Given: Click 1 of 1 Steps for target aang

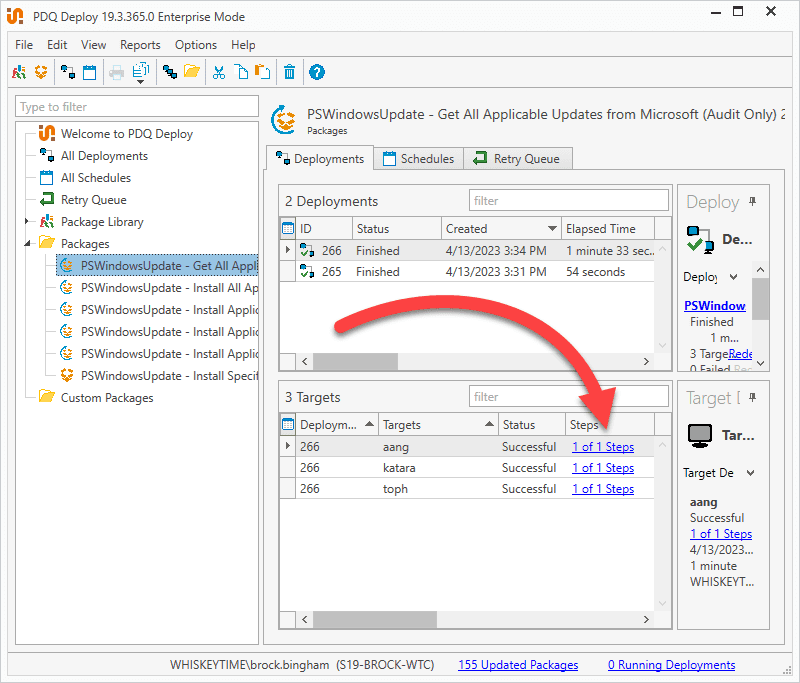Looking at the screenshot, I should click(602, 446).
